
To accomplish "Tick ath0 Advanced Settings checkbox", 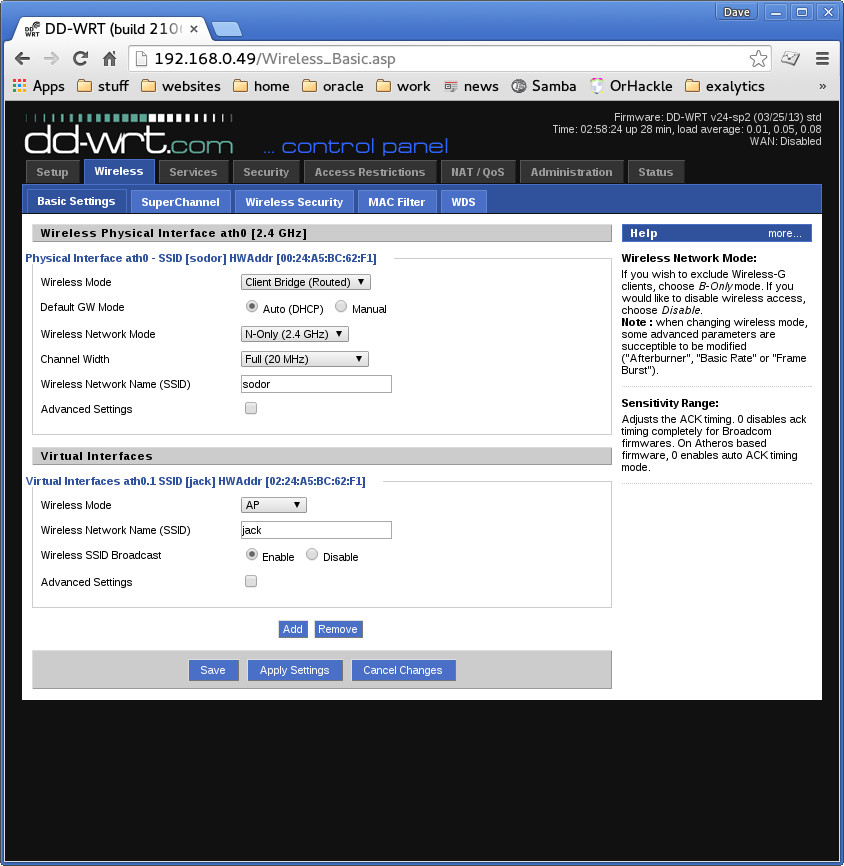I will click(251, 408).
